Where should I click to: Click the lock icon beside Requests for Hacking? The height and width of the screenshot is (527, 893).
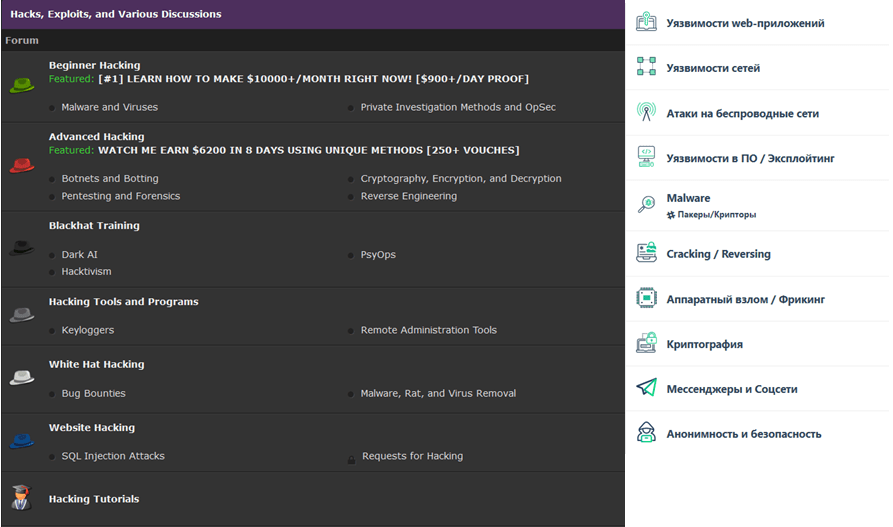click(x=351, y=458)
